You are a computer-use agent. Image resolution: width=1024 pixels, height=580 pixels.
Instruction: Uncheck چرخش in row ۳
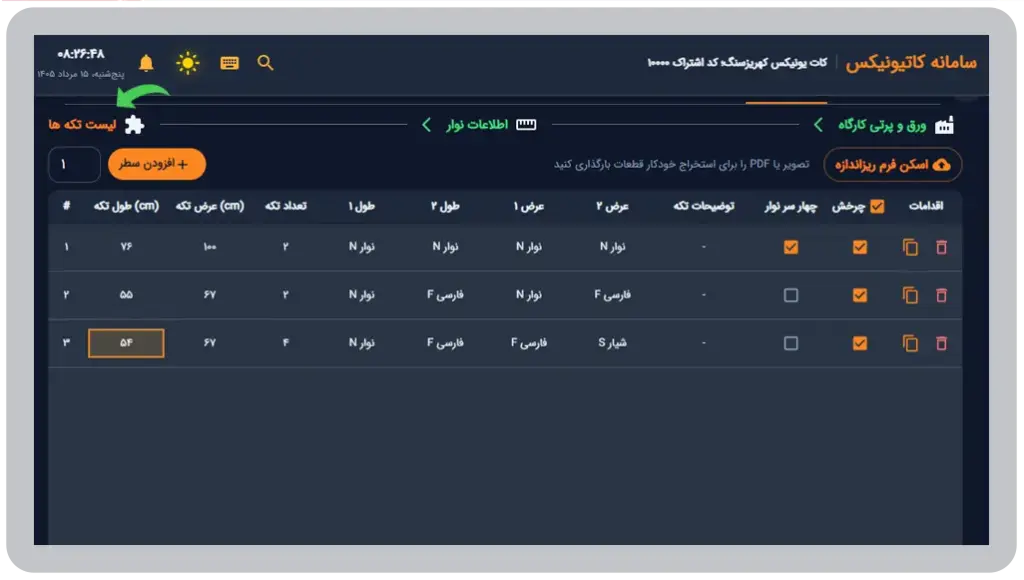point(860,343)
